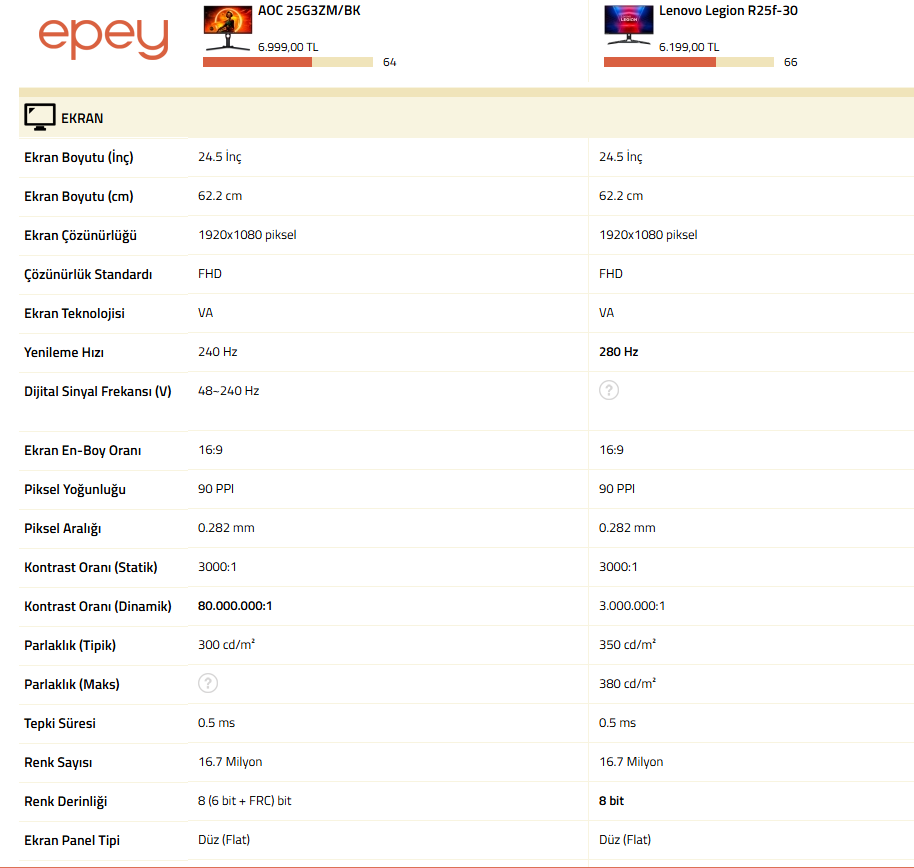Click the Piksel Aralığı label
Screen dimensions: 914x868
click(x=62, y=529)
